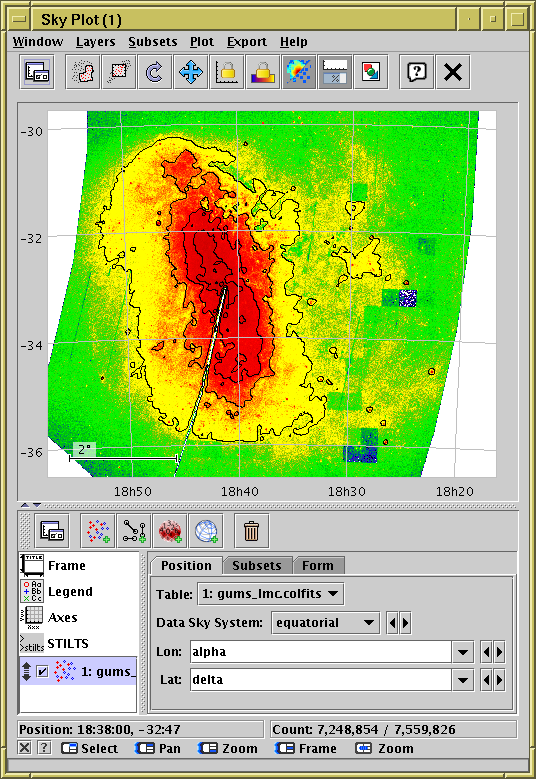Click the X close plot toolbar icon
Screen dimensions: 536x779
pos(453,73)
